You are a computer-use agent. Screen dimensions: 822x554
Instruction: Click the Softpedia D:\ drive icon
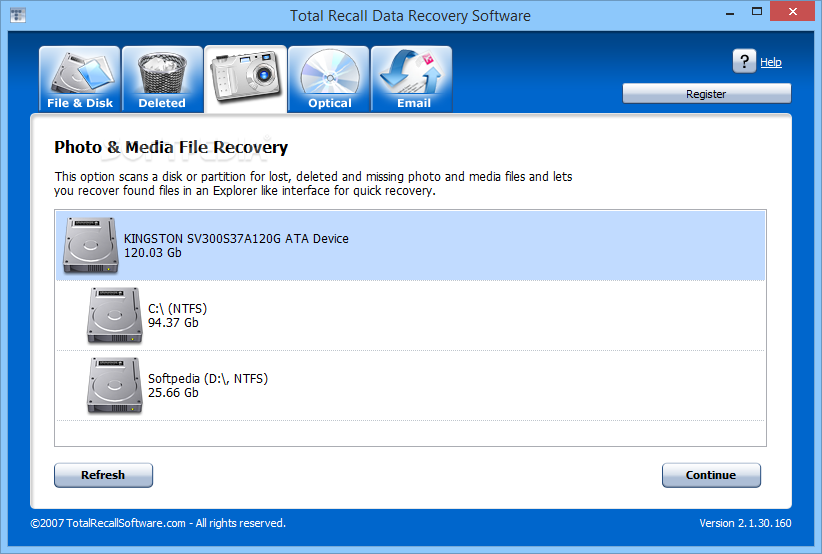(x=114, y=386)
